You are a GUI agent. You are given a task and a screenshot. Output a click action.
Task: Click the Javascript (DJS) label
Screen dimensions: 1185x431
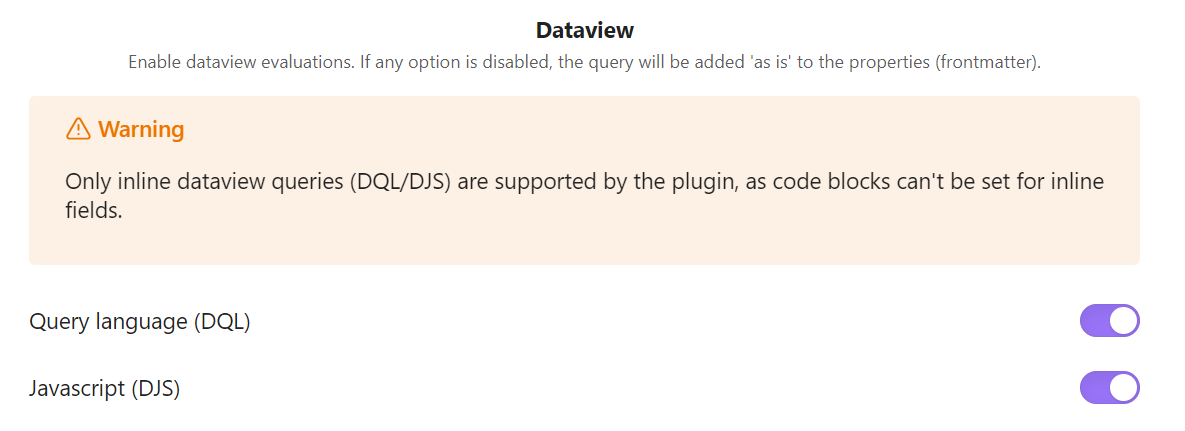point(104,389)
